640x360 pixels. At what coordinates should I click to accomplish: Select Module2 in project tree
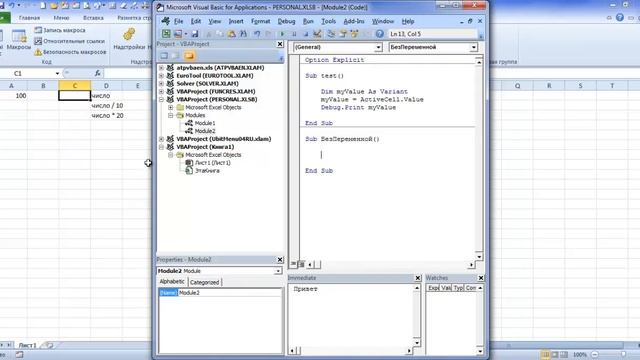tap(205, 131)
